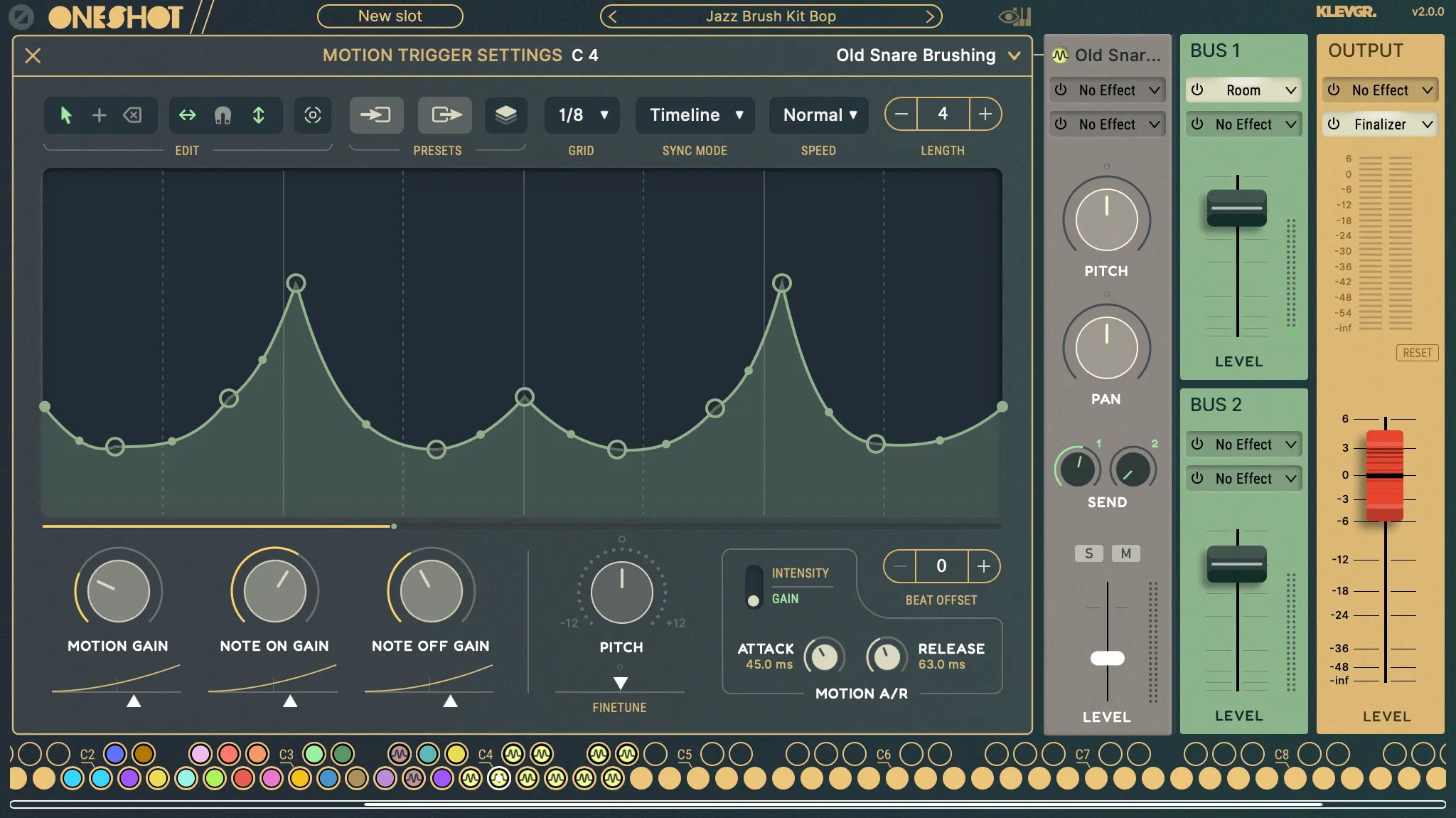Open the Grid 1/8 dropdown
1456x818 pixels.
tap(582, 115)
